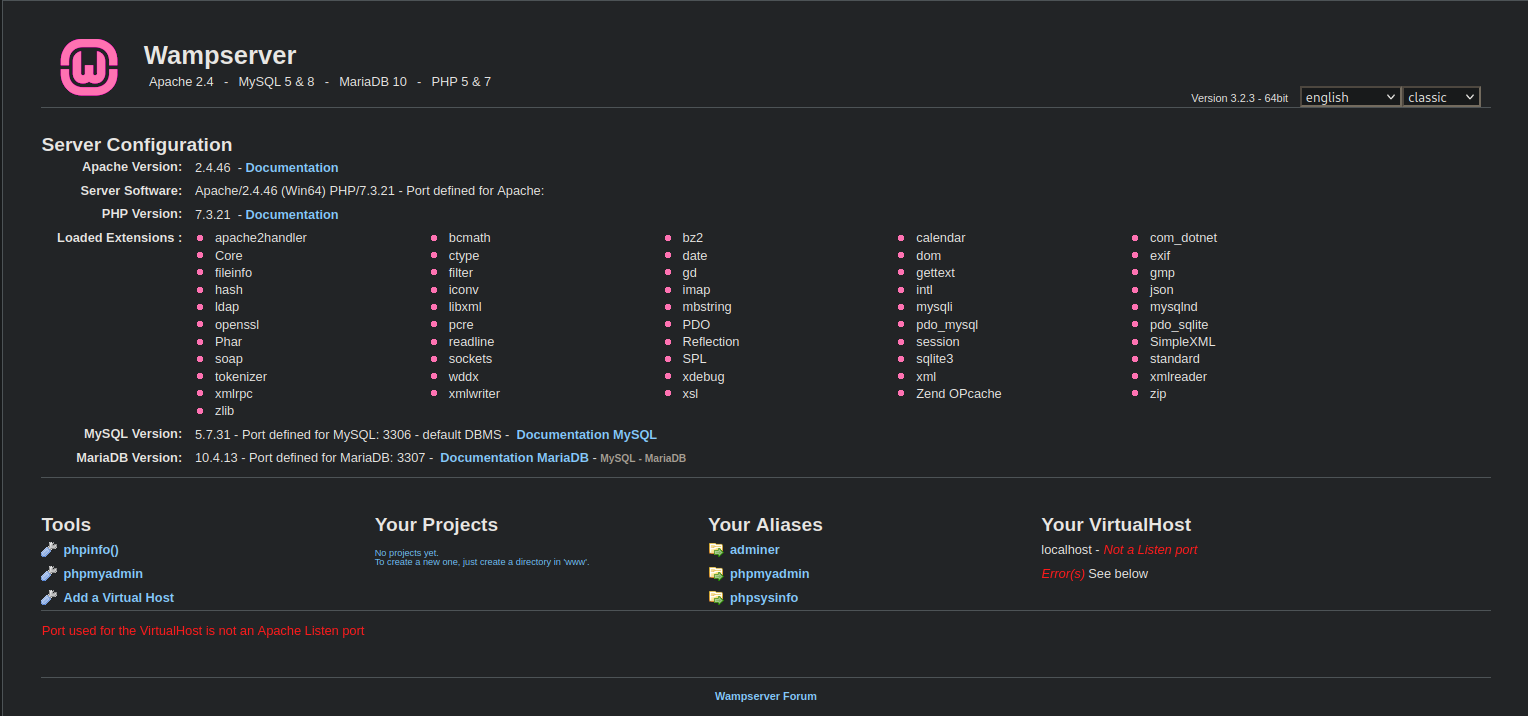Open the Apache Documentation link
1528x716 pixels.
[x=291, y=168]
